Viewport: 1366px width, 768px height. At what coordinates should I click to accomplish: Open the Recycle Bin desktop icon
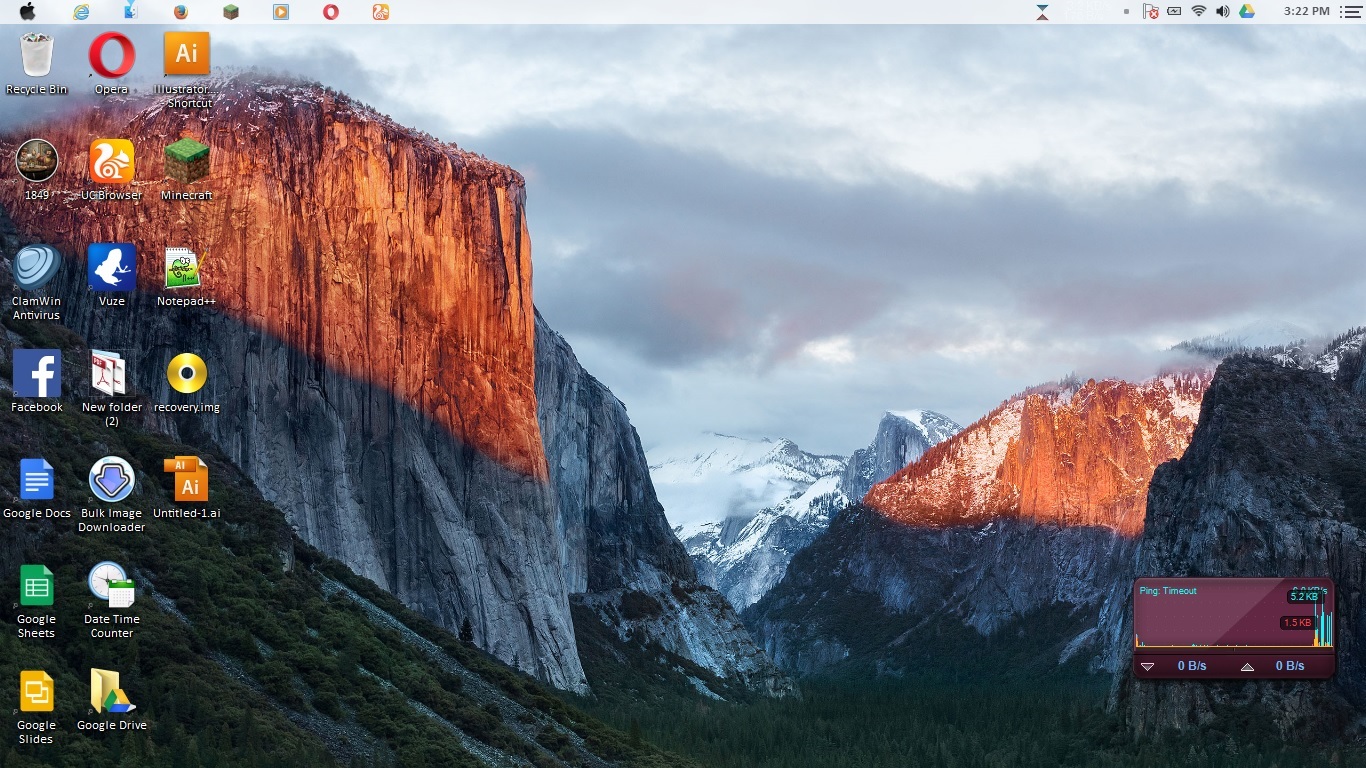37,64
